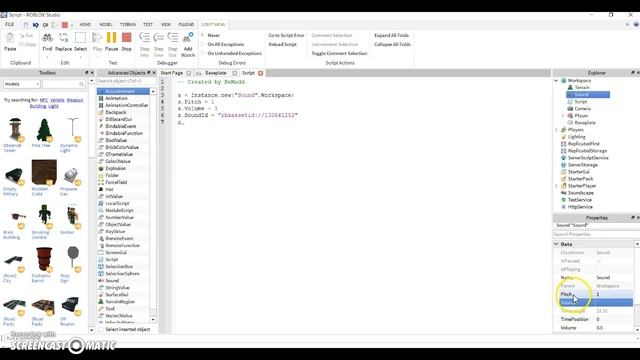Collapse the Data properties section

(x=556, y=244)
